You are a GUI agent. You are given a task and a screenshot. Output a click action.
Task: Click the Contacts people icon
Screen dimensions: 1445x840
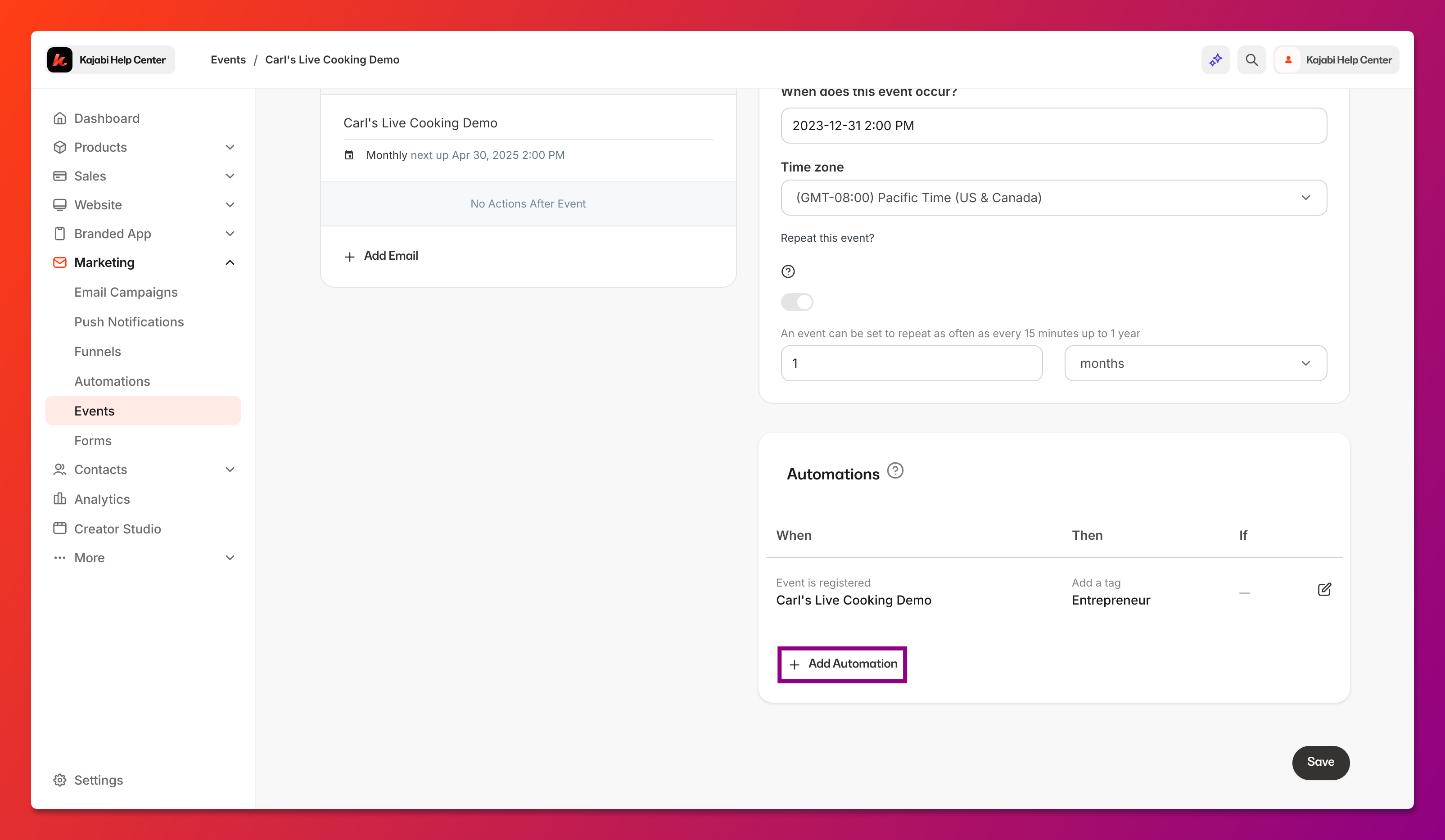point(59,469)
